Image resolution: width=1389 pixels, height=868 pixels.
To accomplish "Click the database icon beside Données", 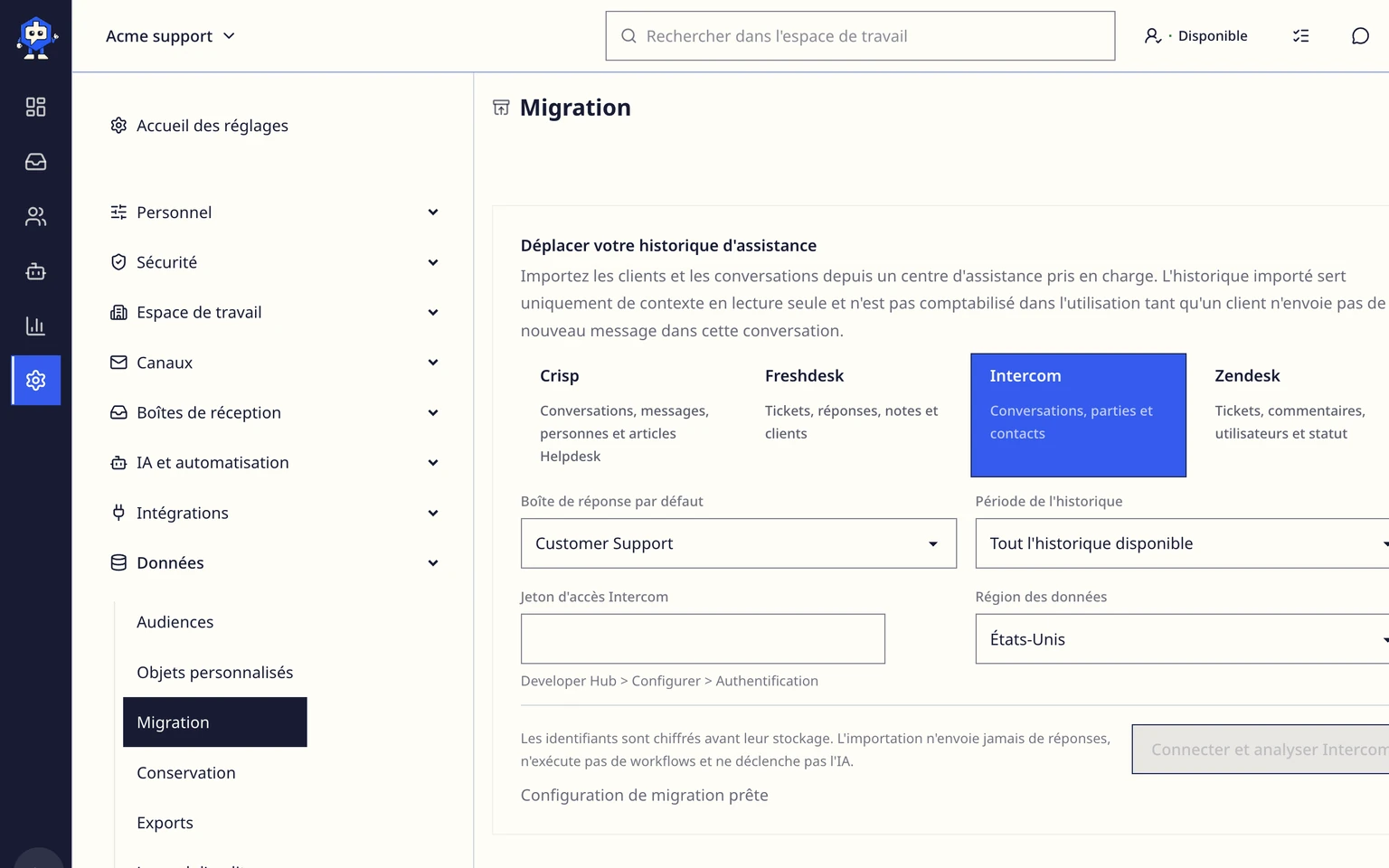I will (118, 562).
